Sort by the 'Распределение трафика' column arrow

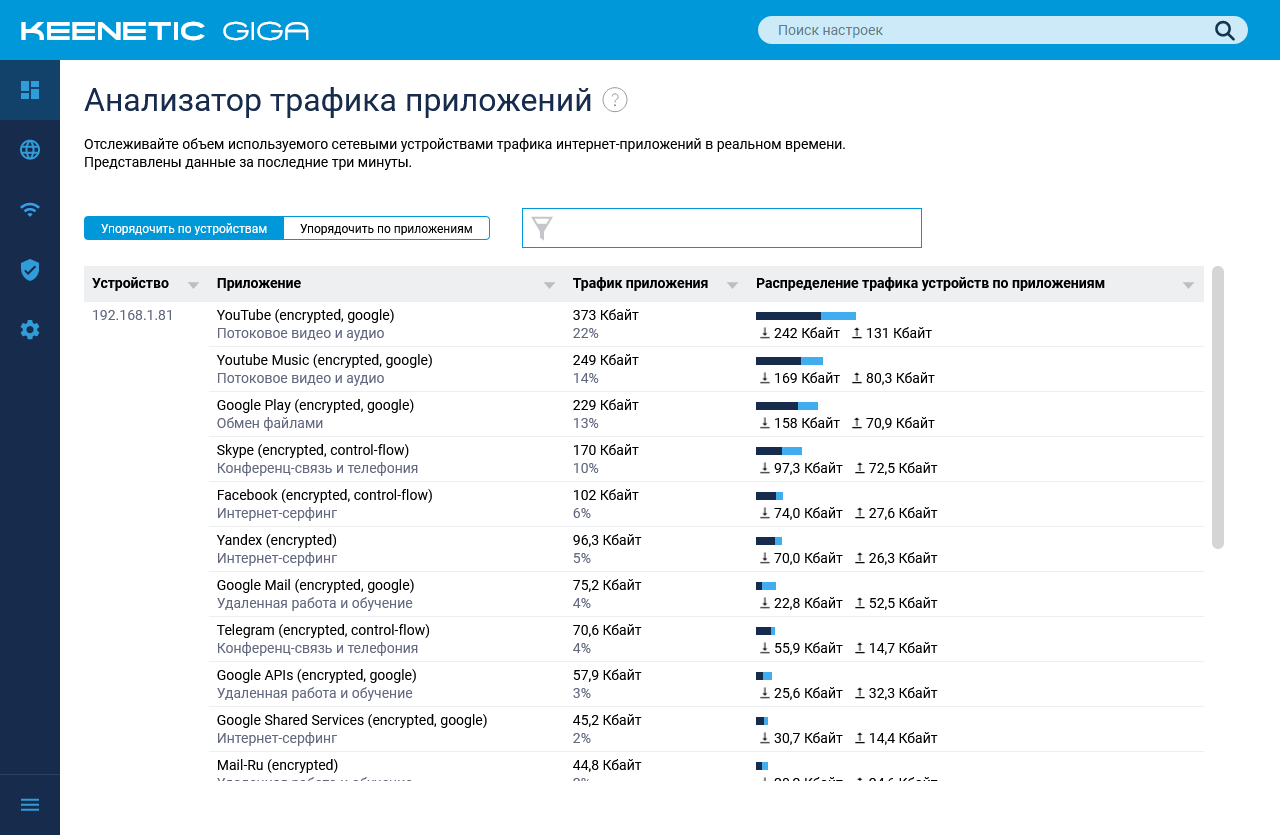[1188, 285]
